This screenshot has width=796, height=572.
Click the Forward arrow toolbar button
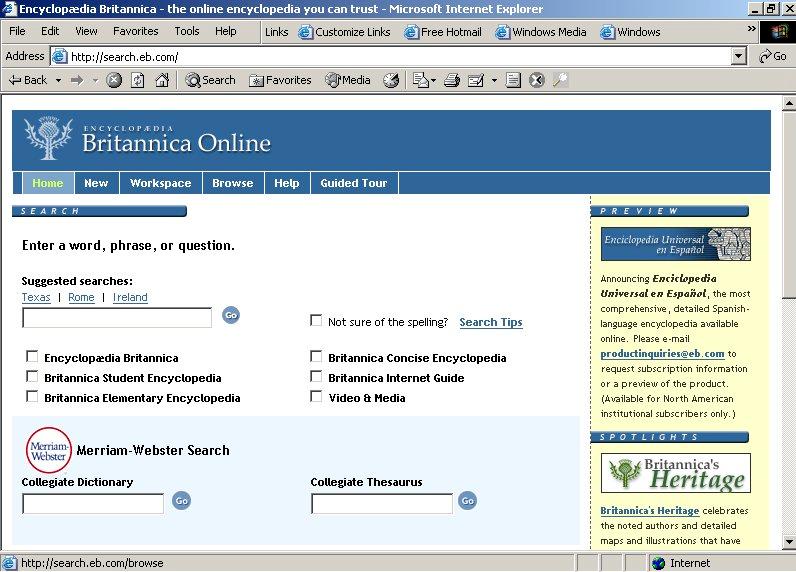tap(77, 80)
